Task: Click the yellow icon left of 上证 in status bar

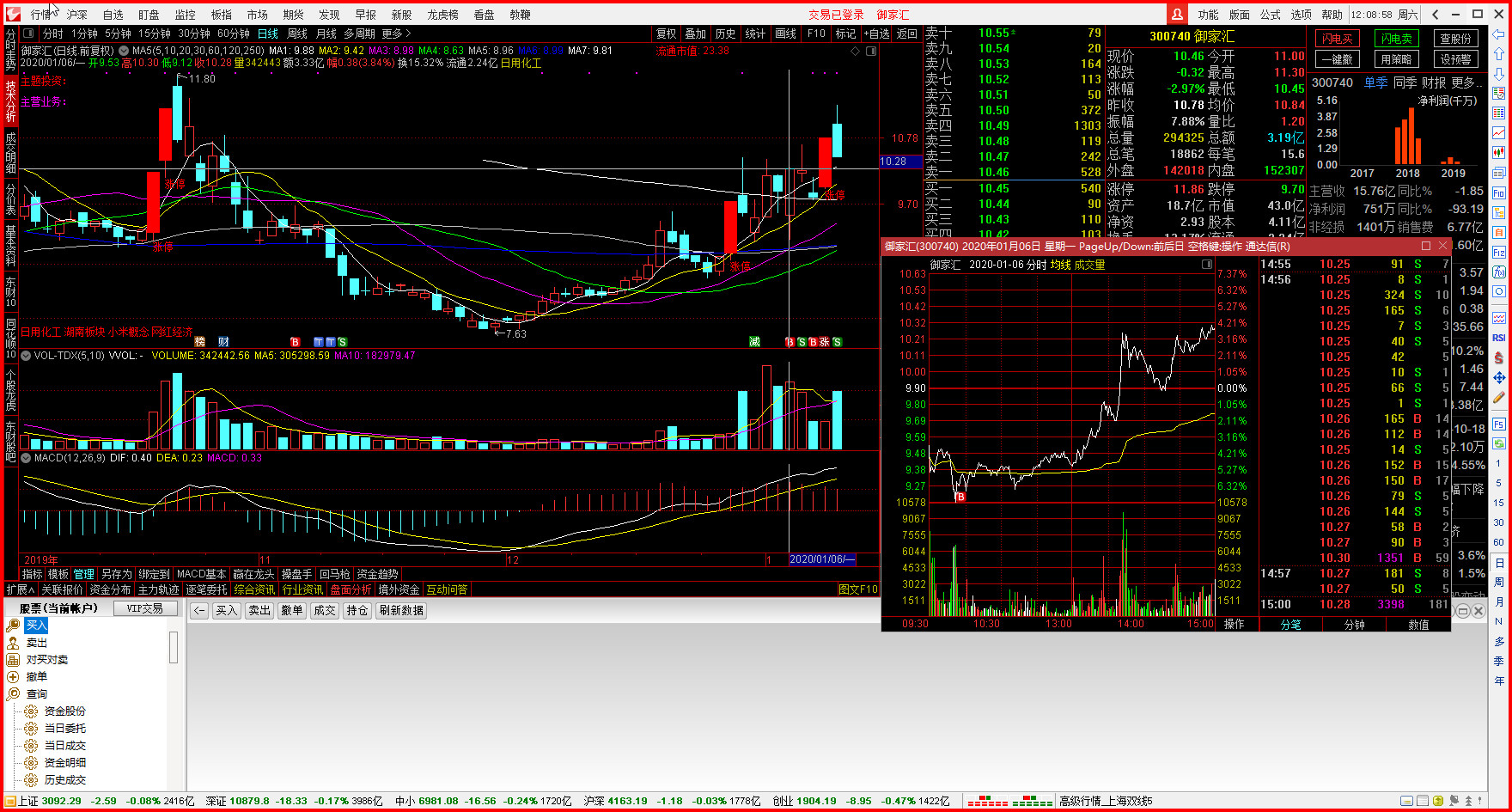Action: point(9,801)
